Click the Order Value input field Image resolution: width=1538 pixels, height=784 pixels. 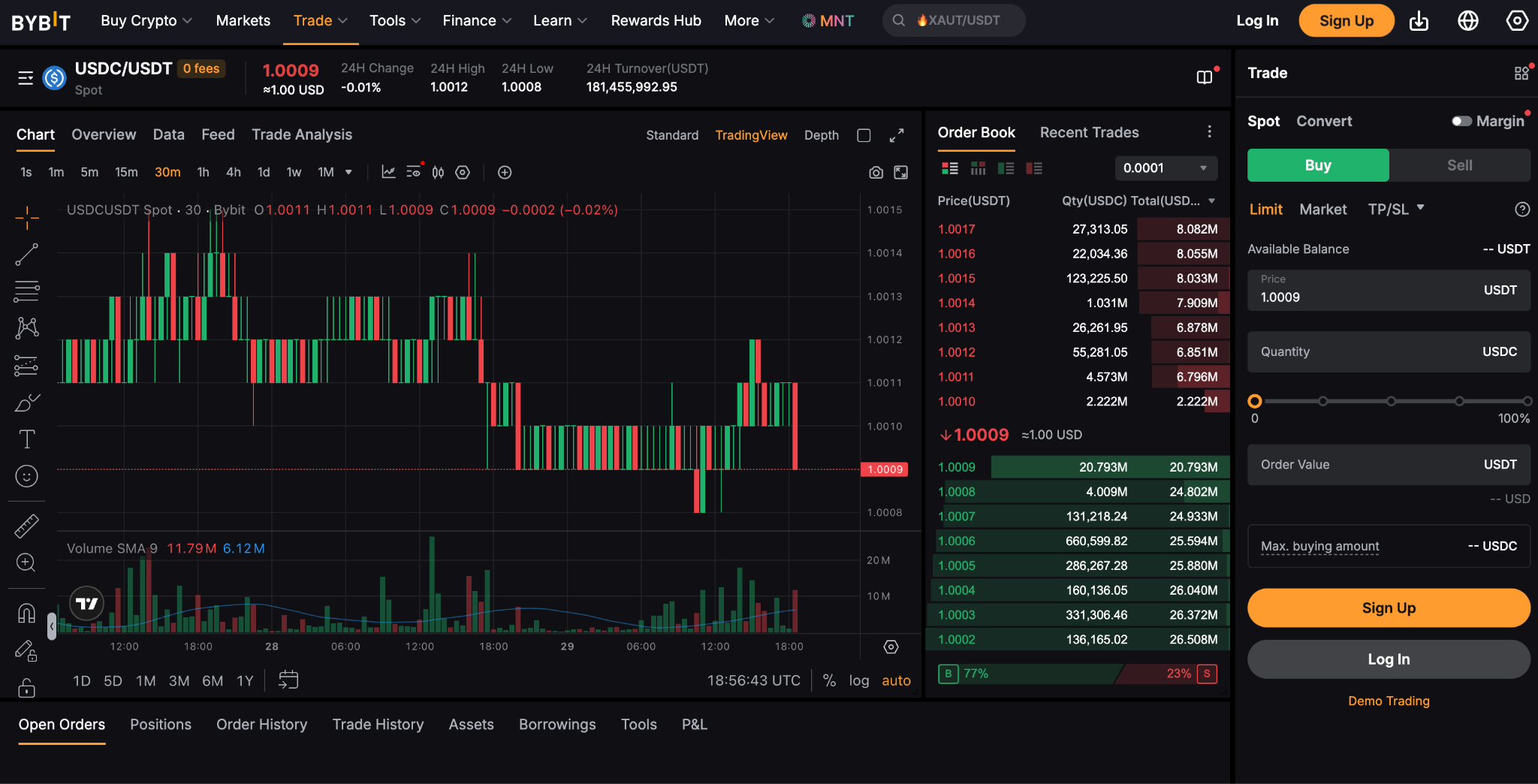[1389, 464]
